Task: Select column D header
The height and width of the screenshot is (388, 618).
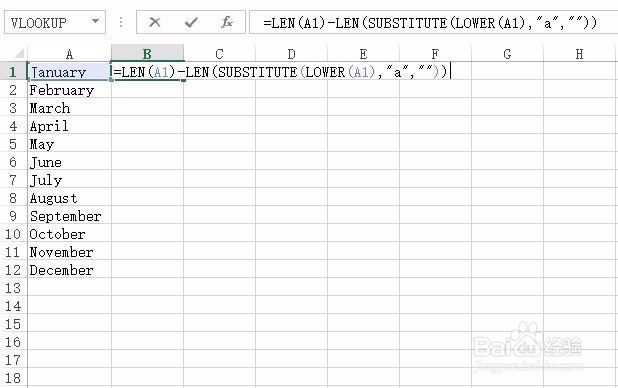Action: [291, 54]
